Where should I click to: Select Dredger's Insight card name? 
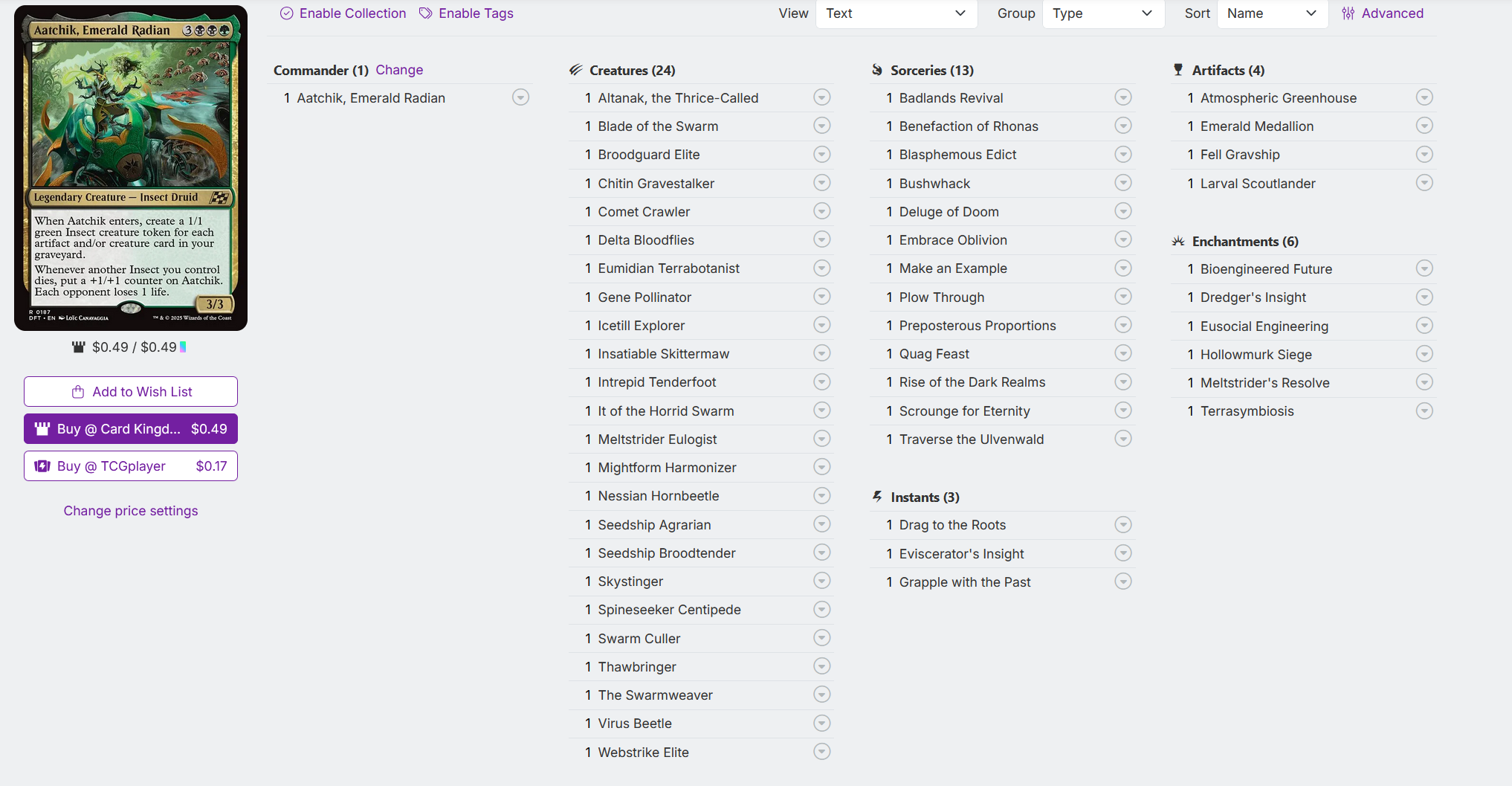point(1253,297)
